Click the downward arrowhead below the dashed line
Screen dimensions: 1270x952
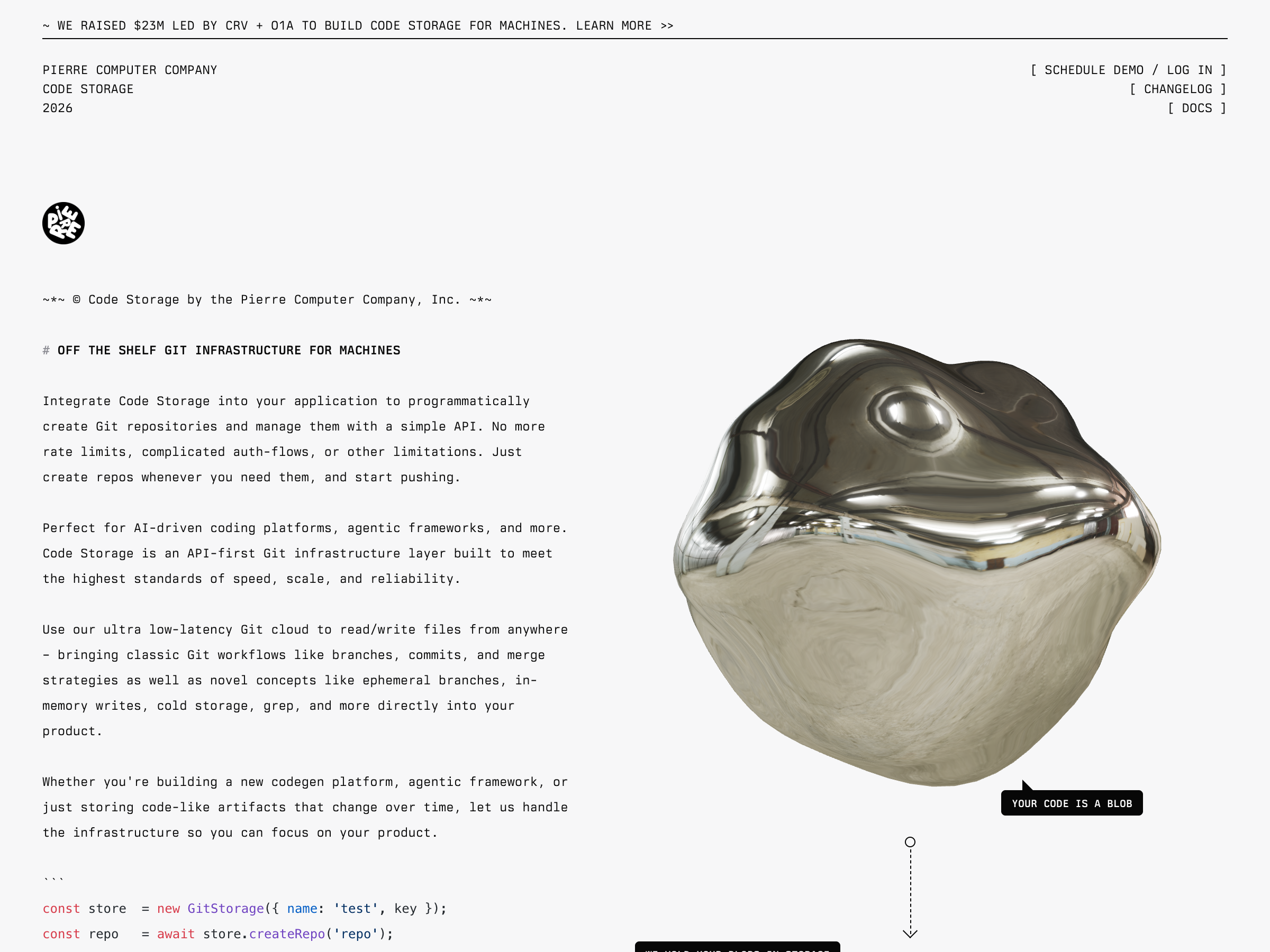[910, 933]
